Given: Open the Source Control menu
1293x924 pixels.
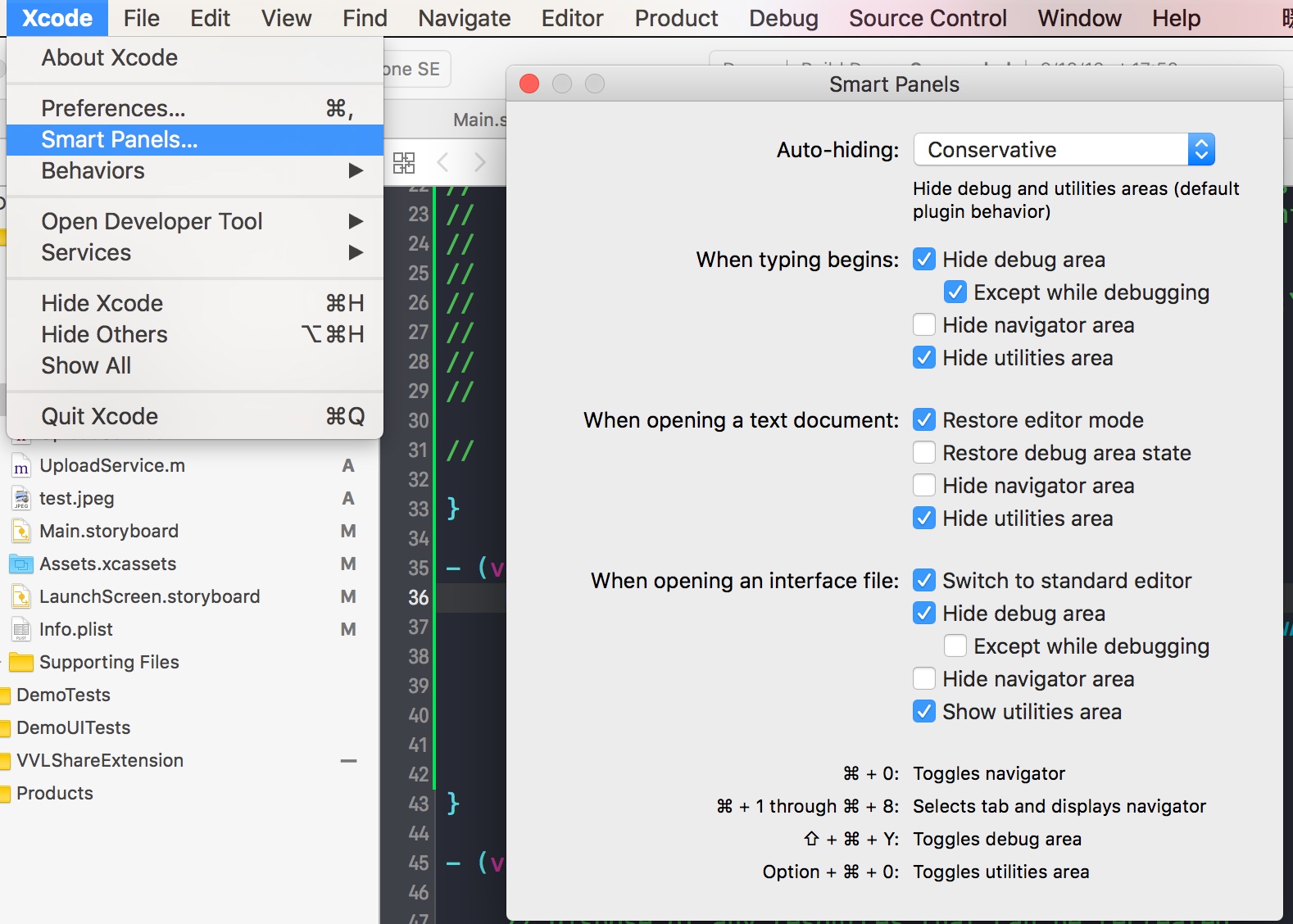Looking at the screenshot, I should [928, 18].
